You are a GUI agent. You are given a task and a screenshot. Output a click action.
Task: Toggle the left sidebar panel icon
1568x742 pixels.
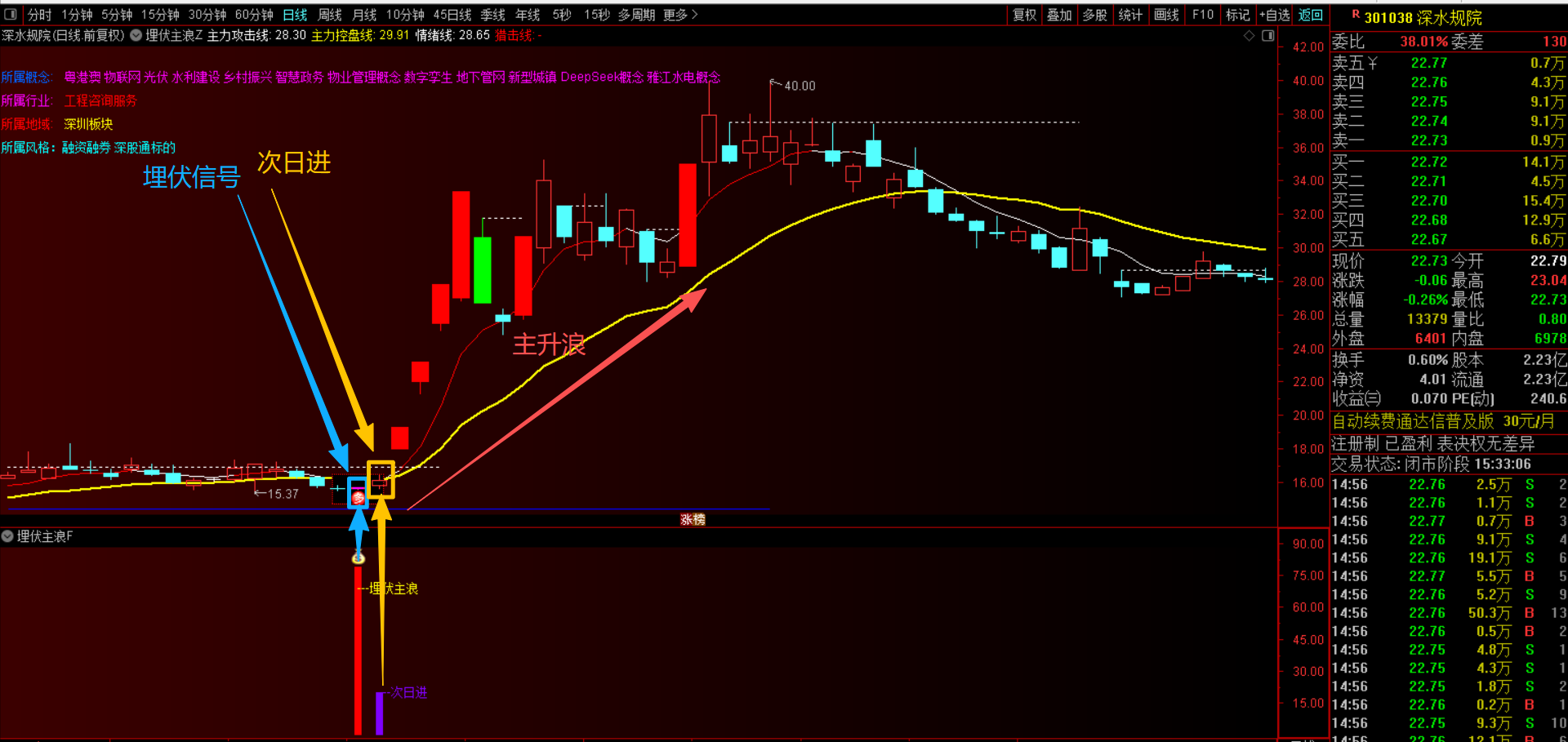11,14
